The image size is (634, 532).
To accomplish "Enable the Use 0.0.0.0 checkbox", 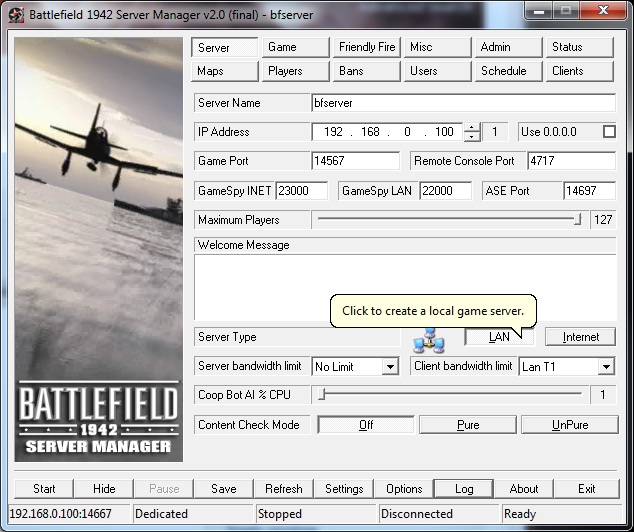I will [609, 132].
